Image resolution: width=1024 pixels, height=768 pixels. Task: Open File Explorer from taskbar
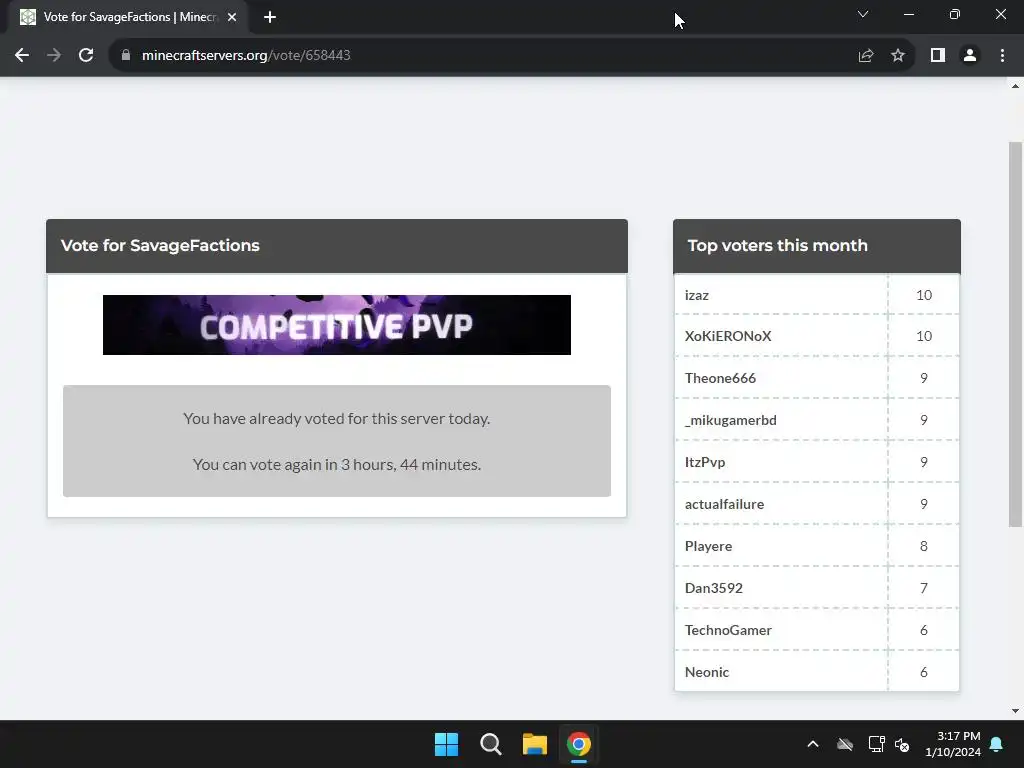click(535, 744)
